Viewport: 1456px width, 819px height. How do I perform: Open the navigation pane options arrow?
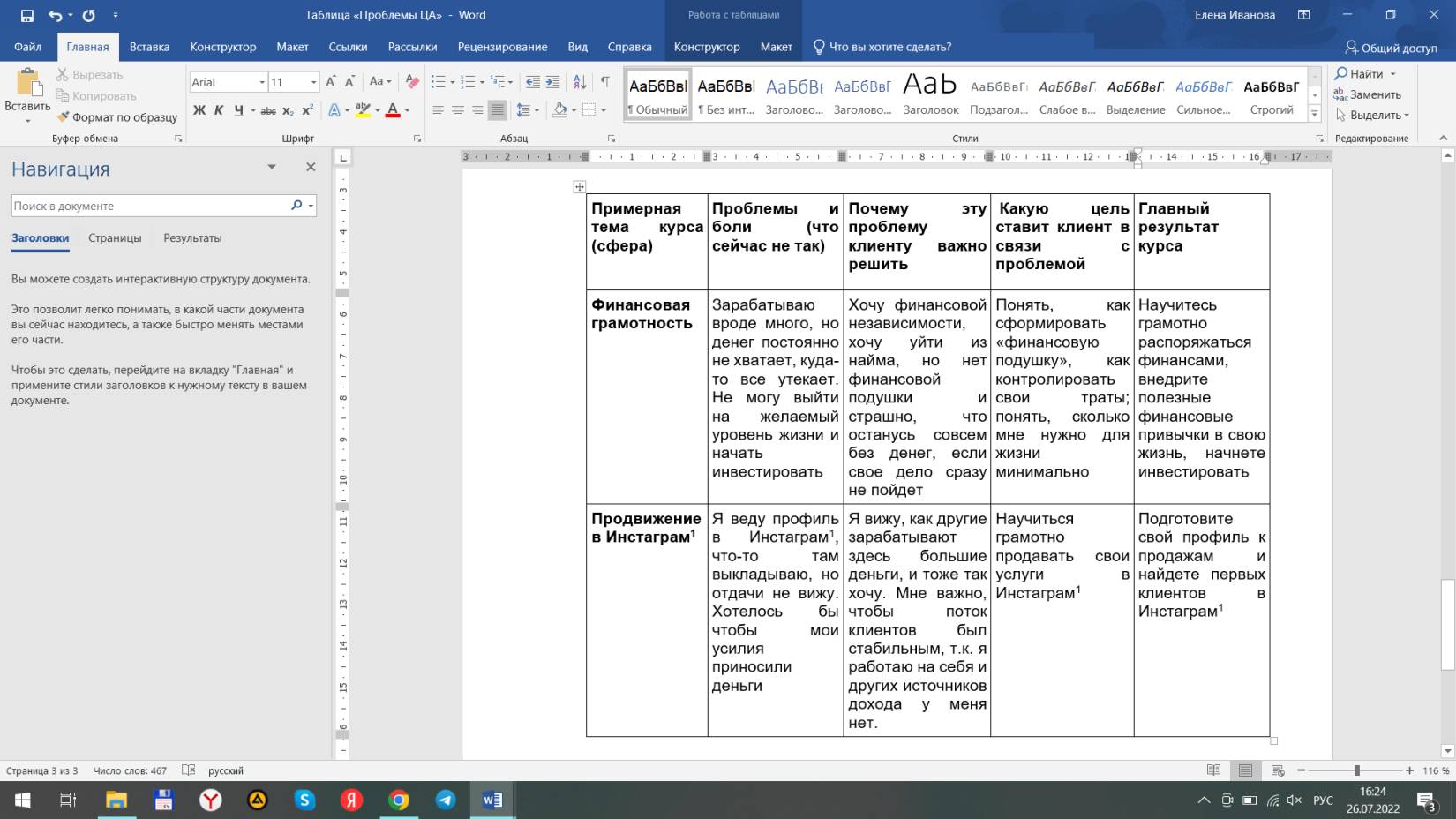[272, 167]
